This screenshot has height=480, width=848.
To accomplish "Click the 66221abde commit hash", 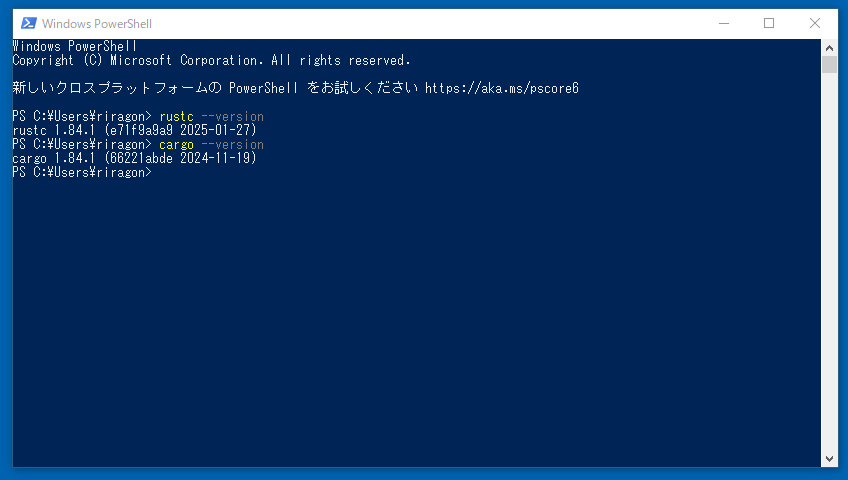I will 142,158.
